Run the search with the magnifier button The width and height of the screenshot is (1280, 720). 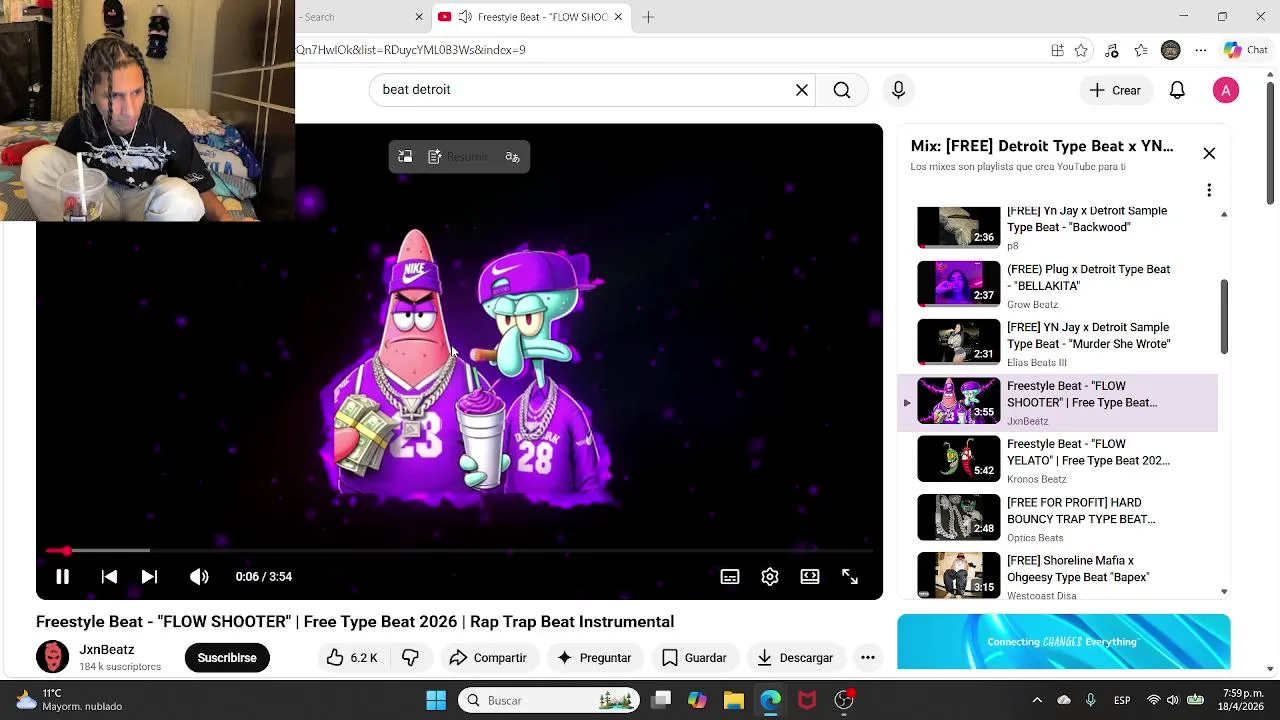pos(842,90)
